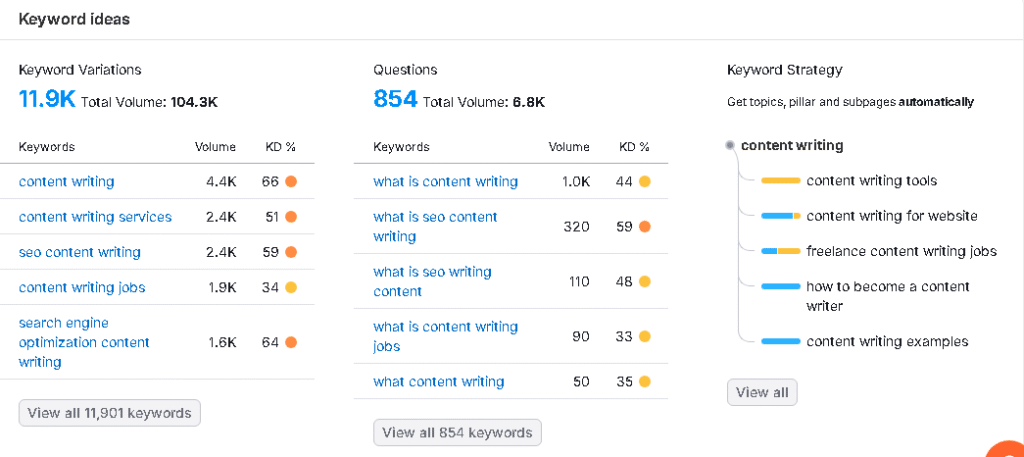Click Keyword Strategy View all button
This screenshot has height=457, width=1024.
[x=762, y=392]
